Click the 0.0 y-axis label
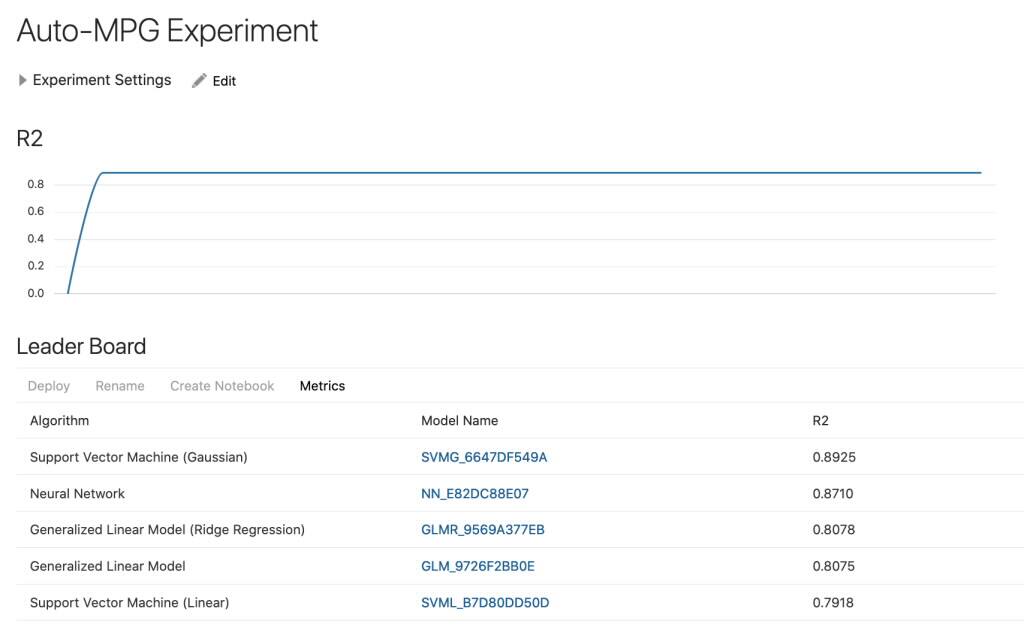1024x642 pixels. click(x=36, y=293)
